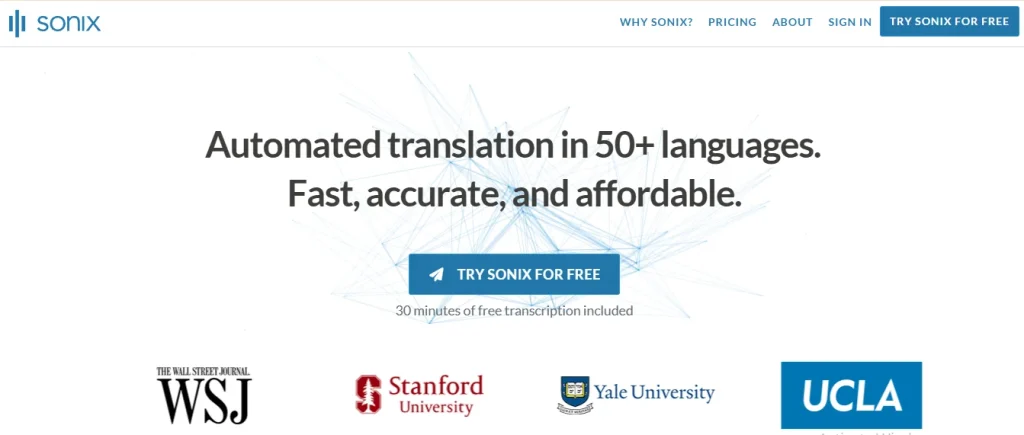Click the red Stanford shield icon

tap(368, 393)
